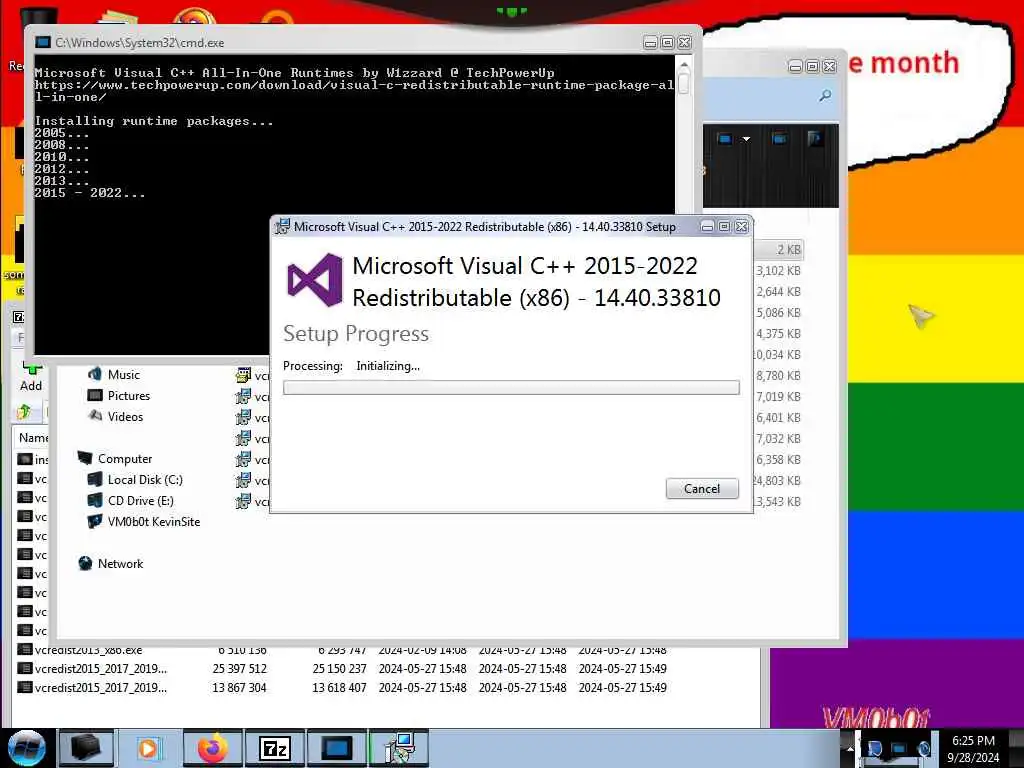Select vcredist2013_x86.exe row in 7-Zip
Viewport: 1024px width, 768px height.
(x=88, y=650)
